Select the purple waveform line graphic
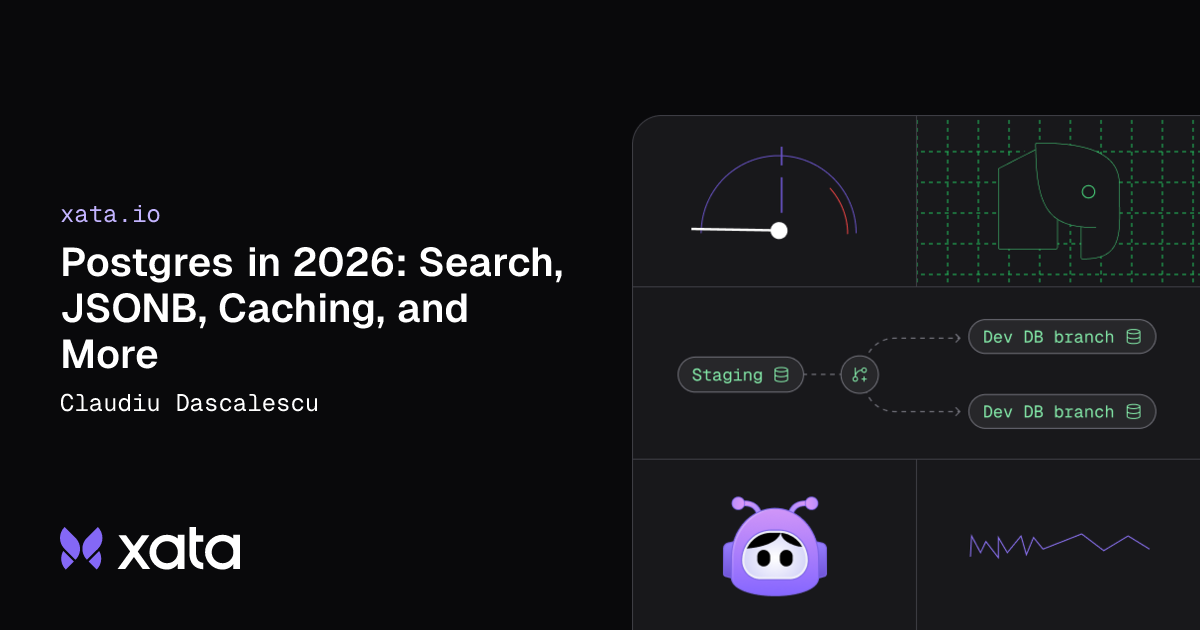Viewport: 1200px width, 630px height. (1055, 545)
